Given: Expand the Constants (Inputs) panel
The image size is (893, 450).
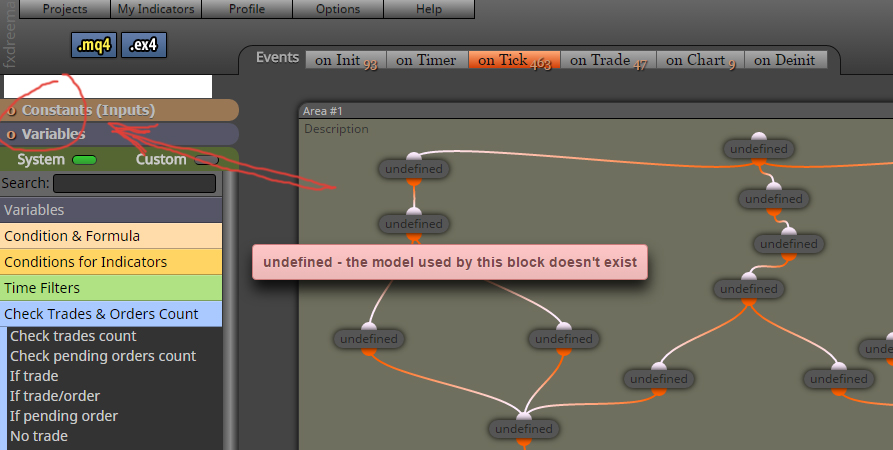Looking at the screenshot, I should pos(119,110).
